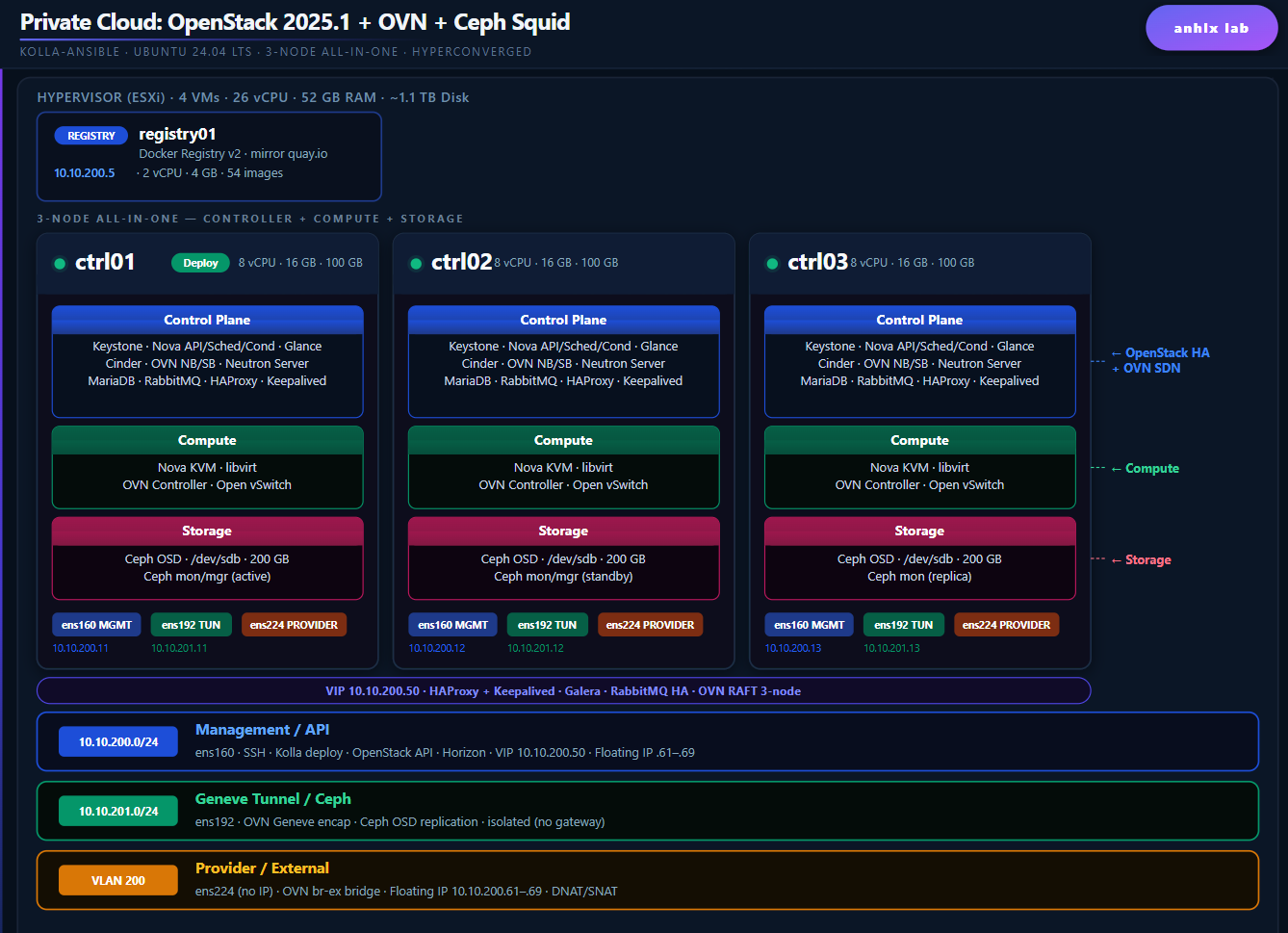Select ctrl03 Compute header
This screenshot has width=1288, height=933.
click(919, 440)
